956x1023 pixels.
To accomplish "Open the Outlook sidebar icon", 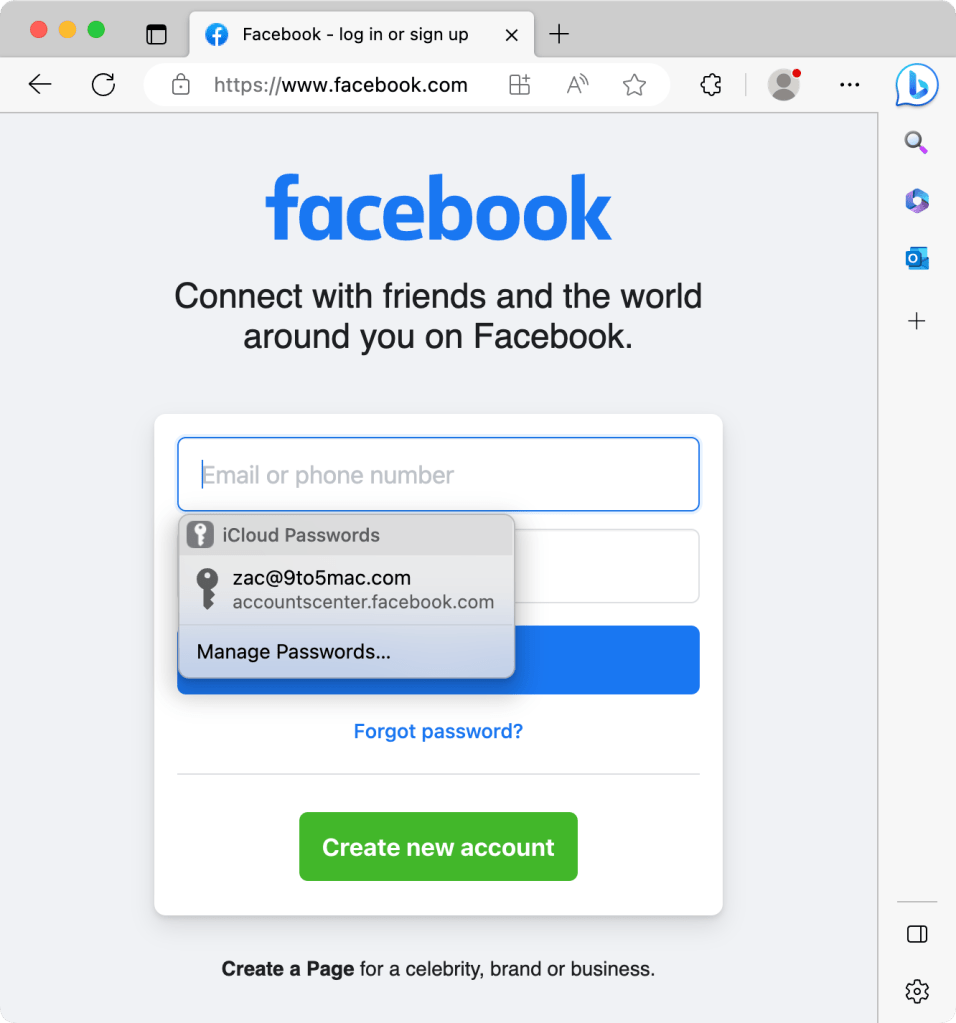I will pos(917,258).
